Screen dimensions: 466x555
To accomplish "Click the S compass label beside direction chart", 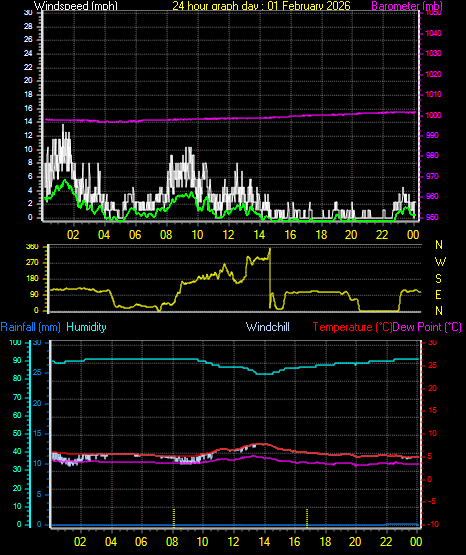I will click(438, 279).
